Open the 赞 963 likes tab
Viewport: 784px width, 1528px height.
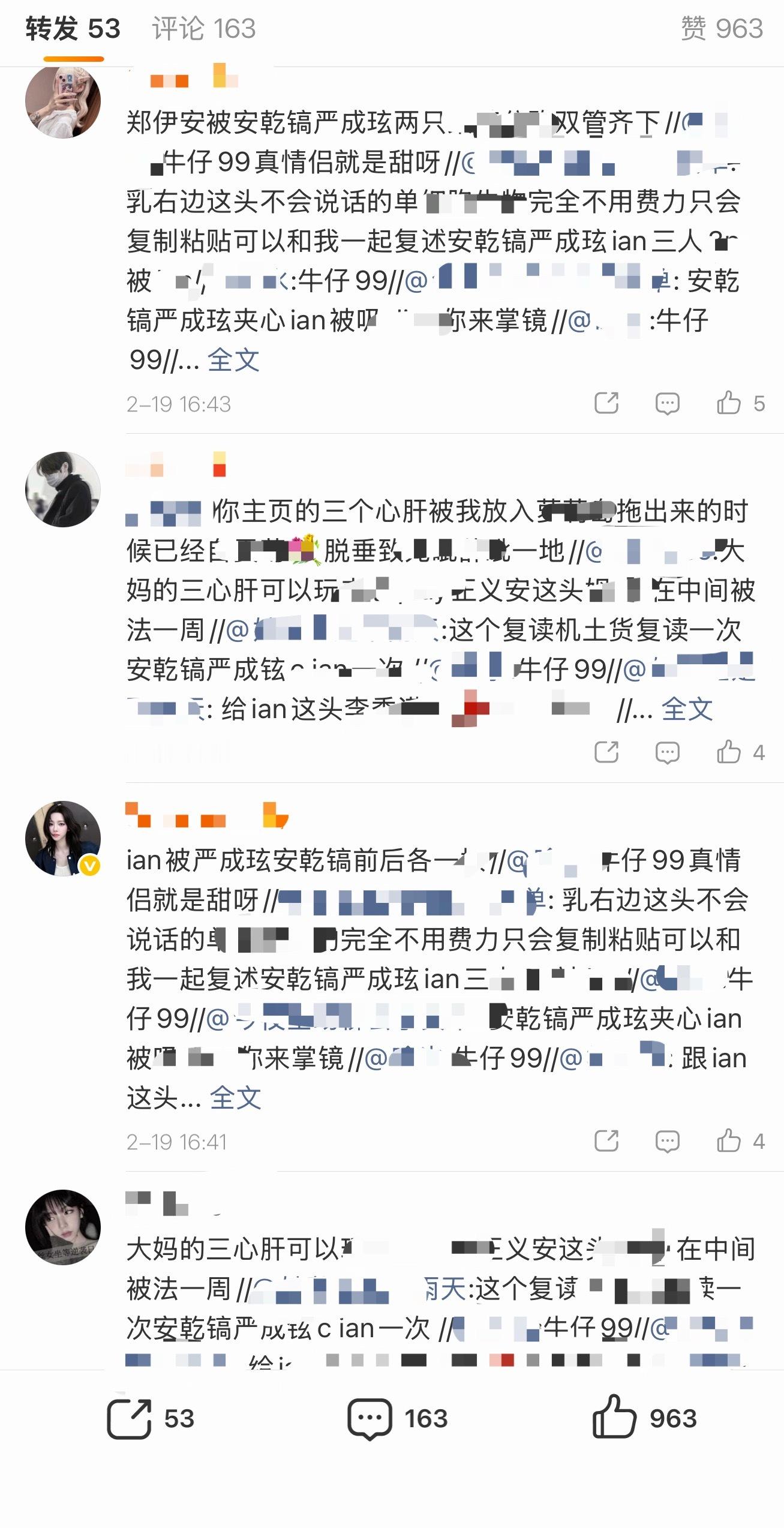(722, 29)
